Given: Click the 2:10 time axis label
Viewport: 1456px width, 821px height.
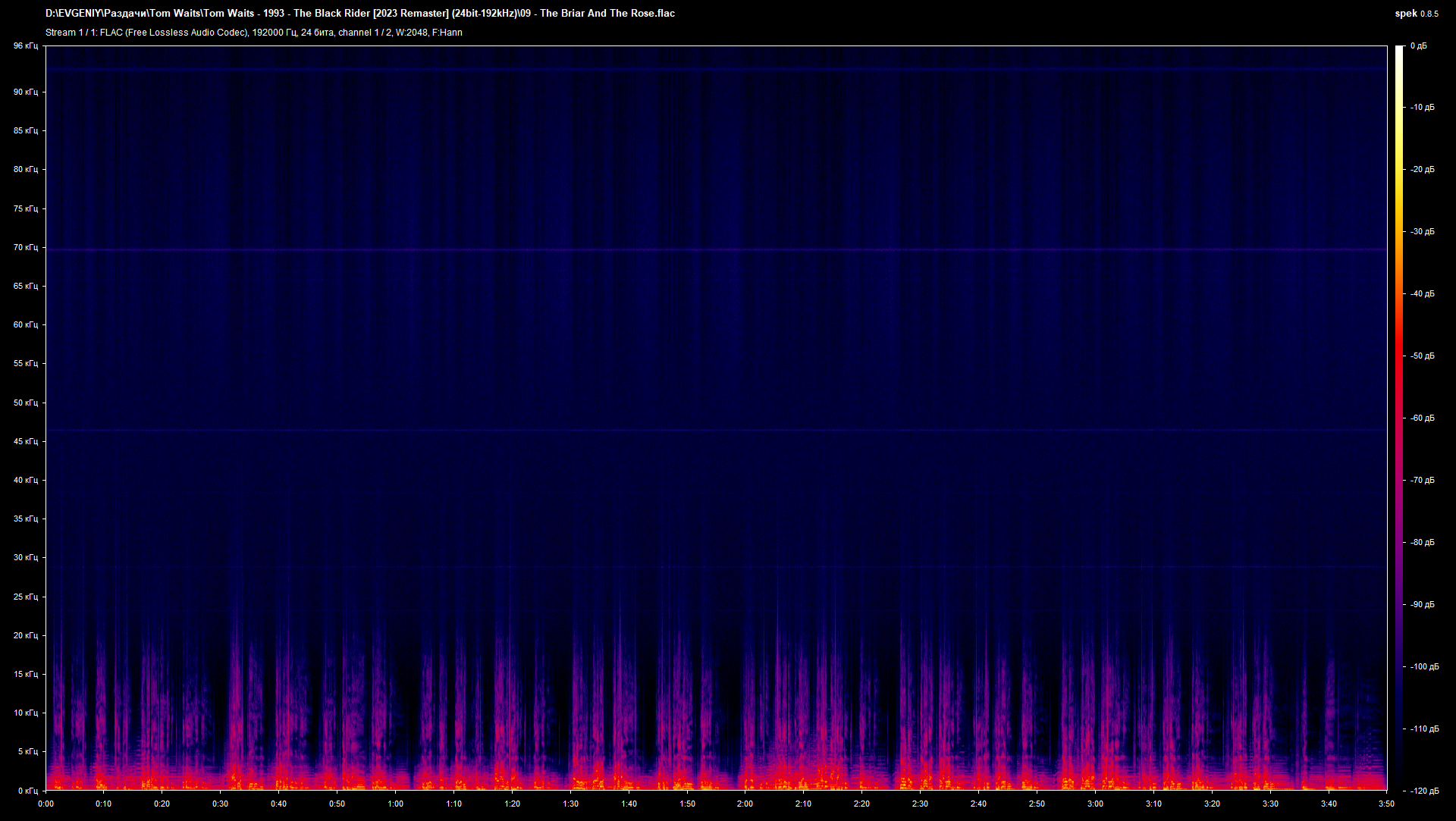Looking at the screenshot, I should click(804, 804).
